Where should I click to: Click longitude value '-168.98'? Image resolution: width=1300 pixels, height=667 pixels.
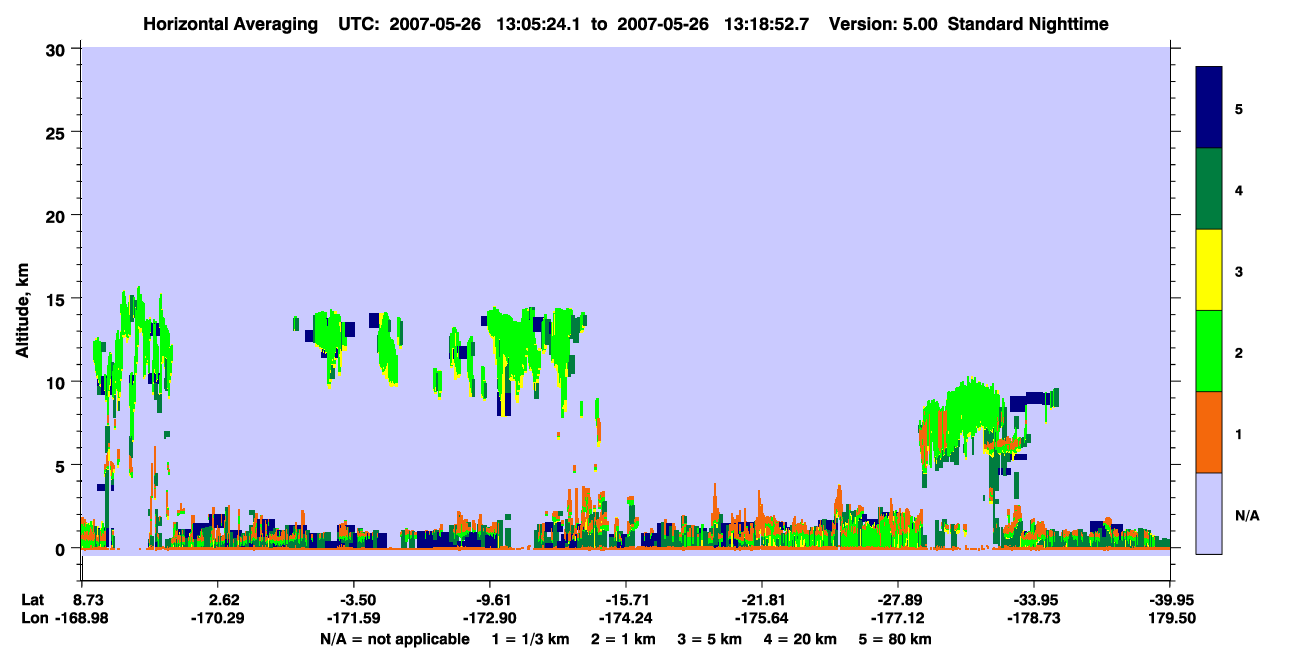[81, 619]
